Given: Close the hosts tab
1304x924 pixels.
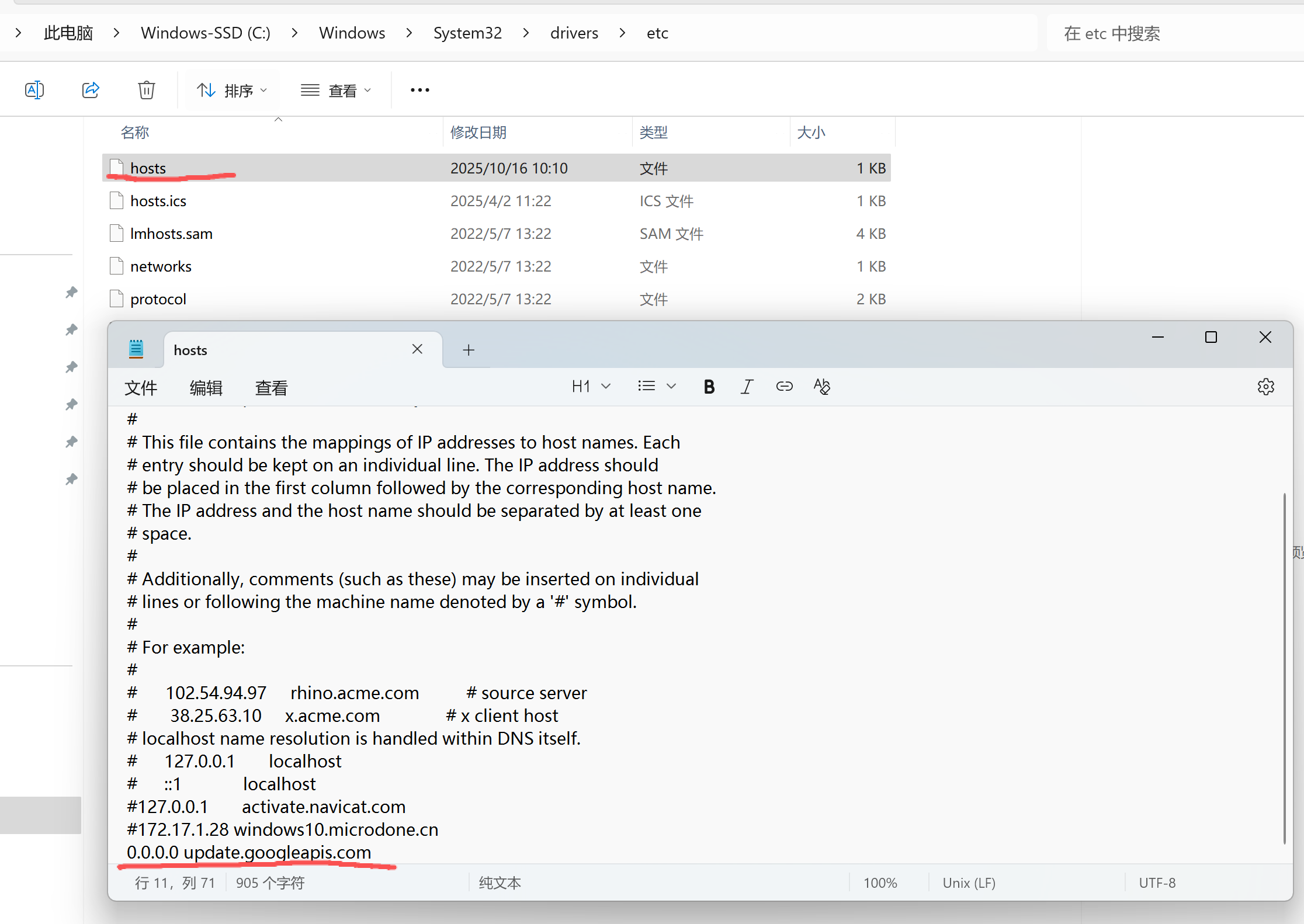Looking at the screenshot, I should point(417,349).
